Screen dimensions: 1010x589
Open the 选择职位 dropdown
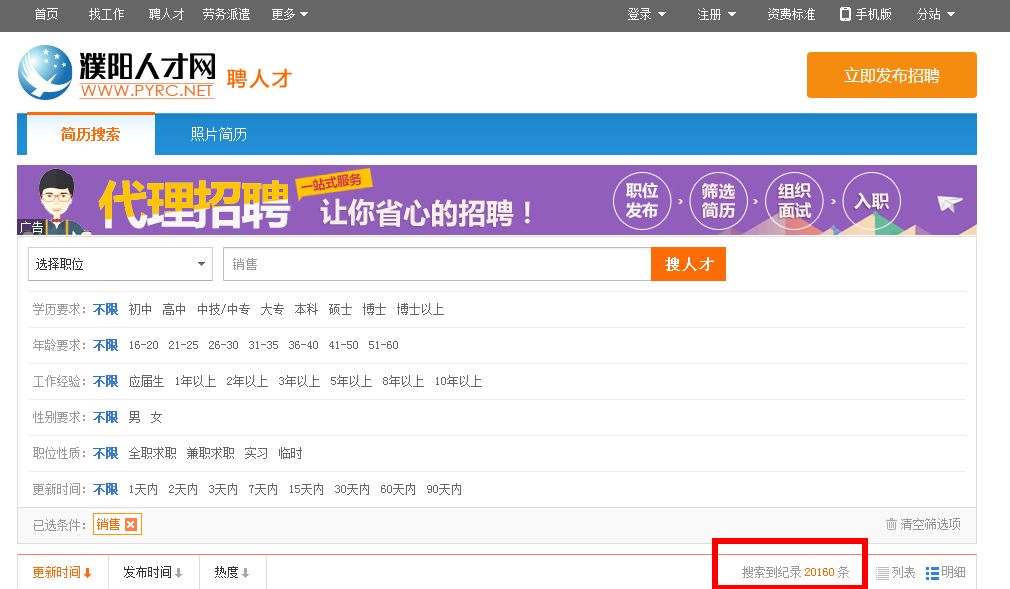(120, 264)
